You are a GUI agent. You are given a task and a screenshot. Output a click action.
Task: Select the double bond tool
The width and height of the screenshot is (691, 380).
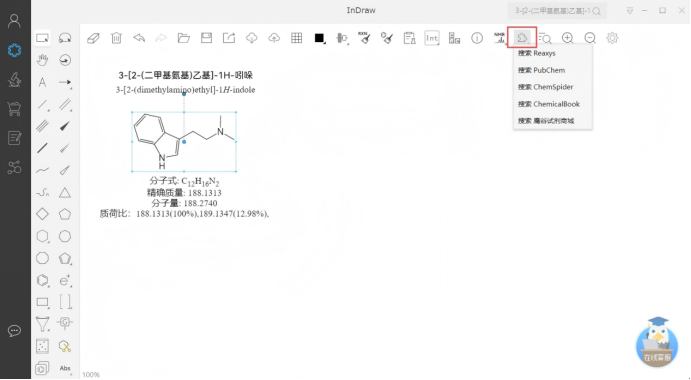65,104
